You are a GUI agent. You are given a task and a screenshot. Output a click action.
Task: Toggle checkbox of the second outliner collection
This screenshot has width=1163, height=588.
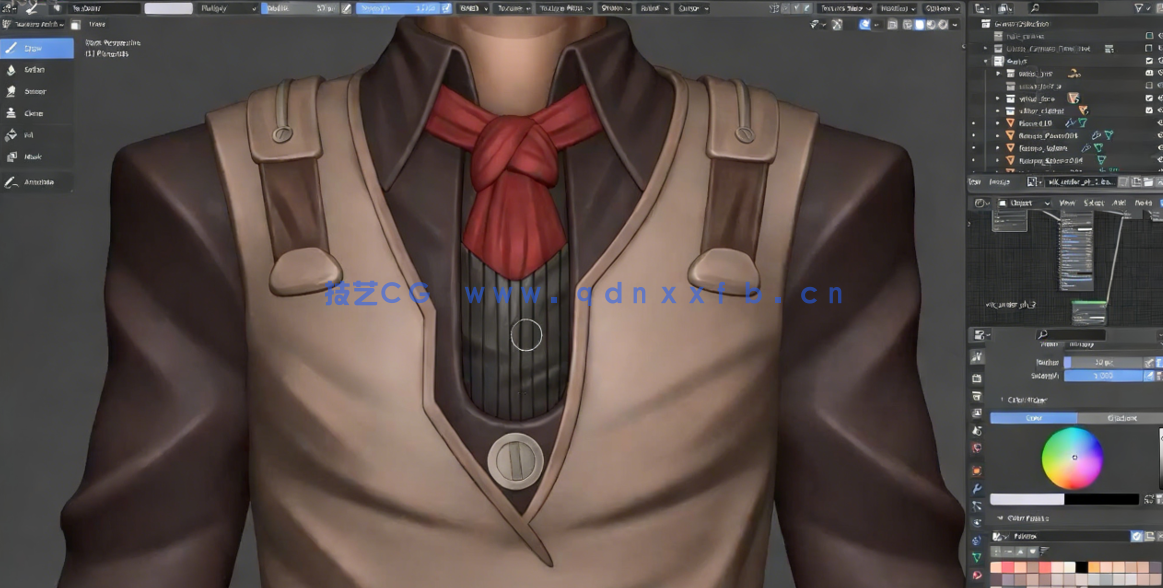click(1149, 48)
